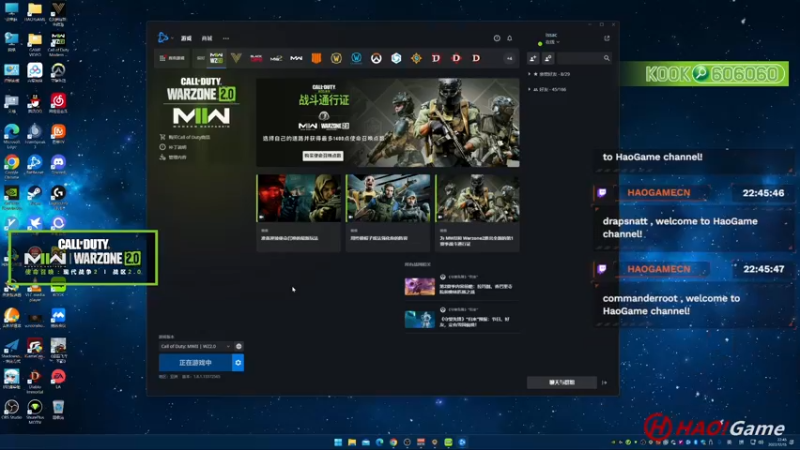Select the white MW Modern Warfare icon

(x=296, y=58)
